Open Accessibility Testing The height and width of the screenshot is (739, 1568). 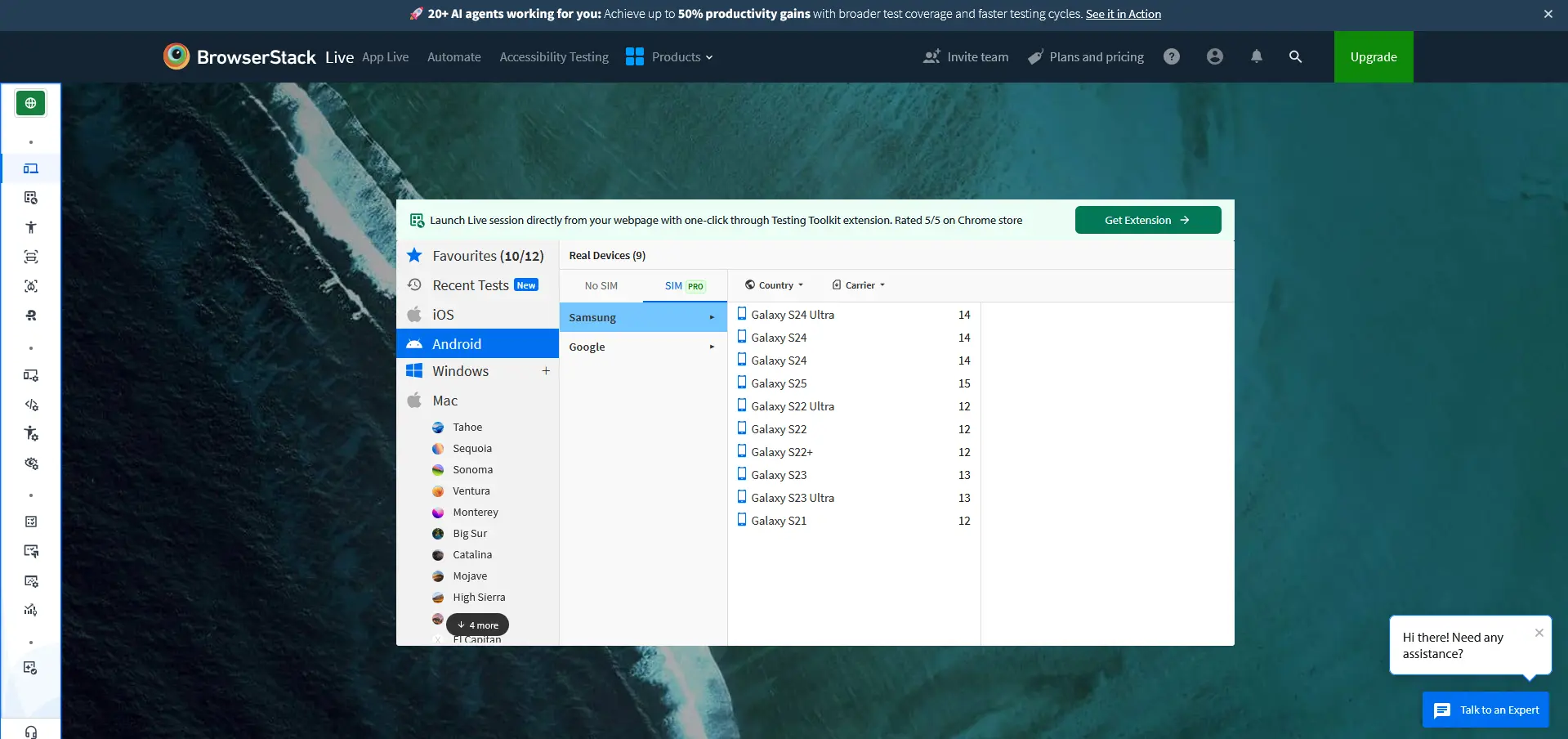(554, 57)
